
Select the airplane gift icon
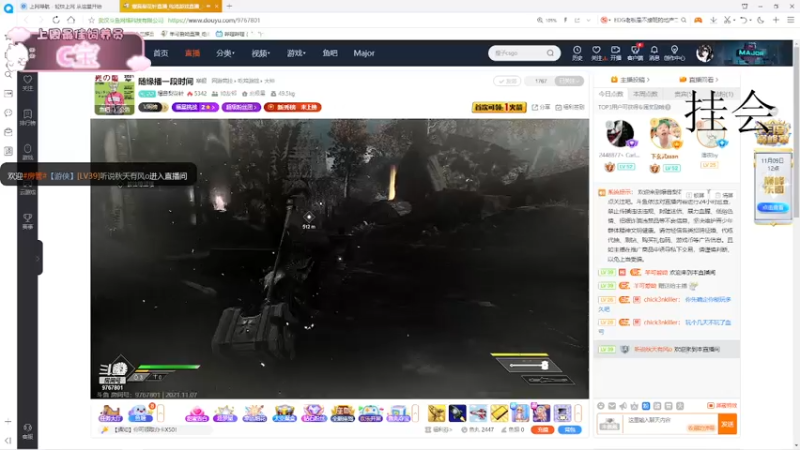pos(478,413)
